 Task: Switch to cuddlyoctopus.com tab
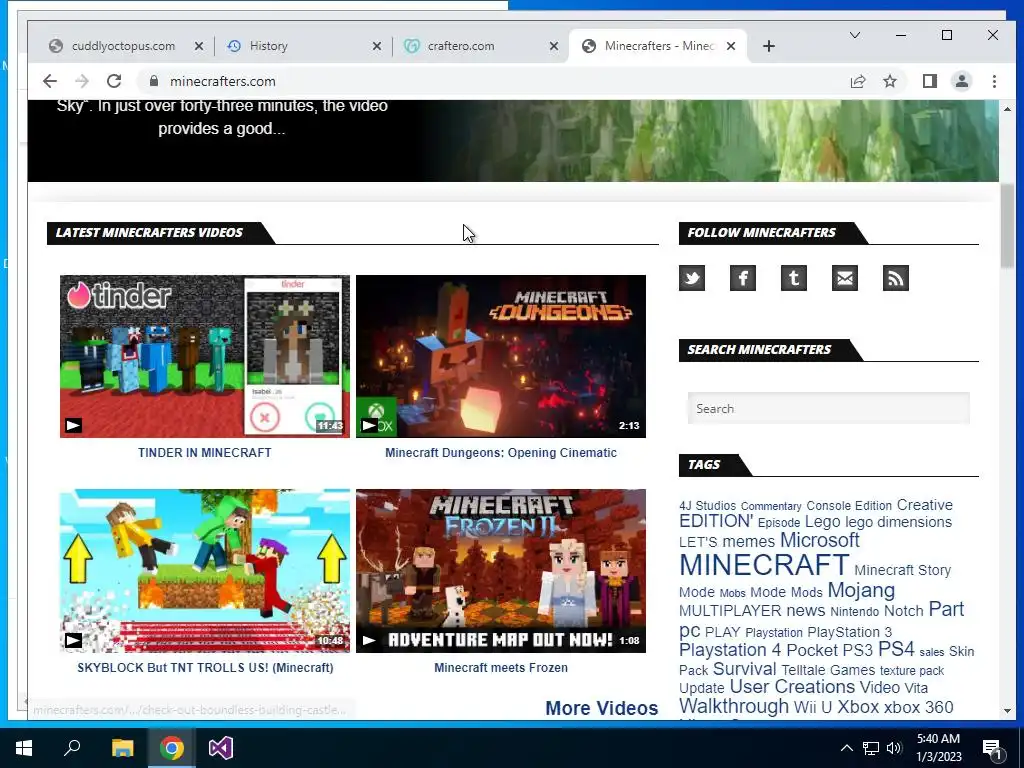click(123, 46)
